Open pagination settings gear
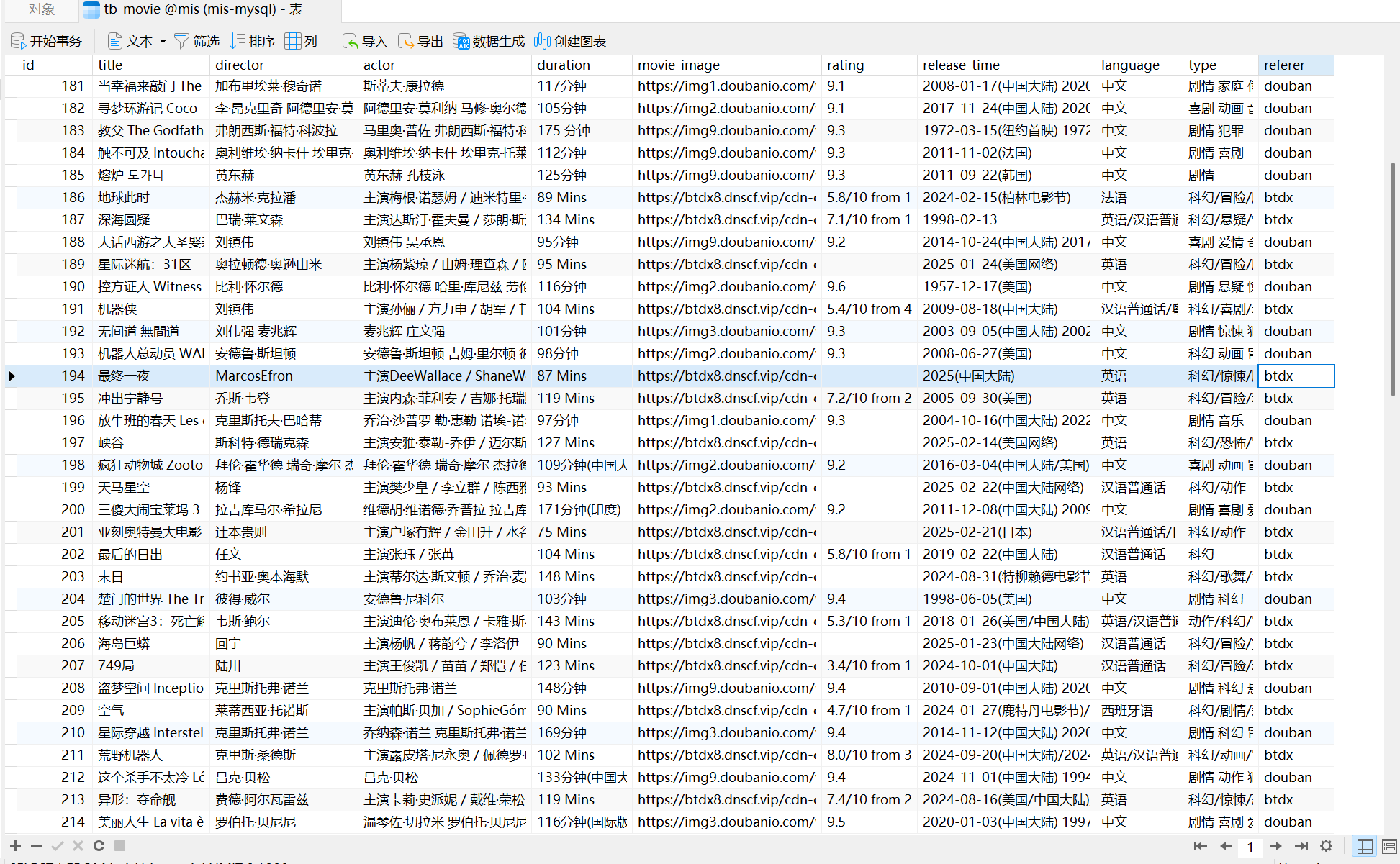This screenshot has width=1400, height=864. [1326, 846]
